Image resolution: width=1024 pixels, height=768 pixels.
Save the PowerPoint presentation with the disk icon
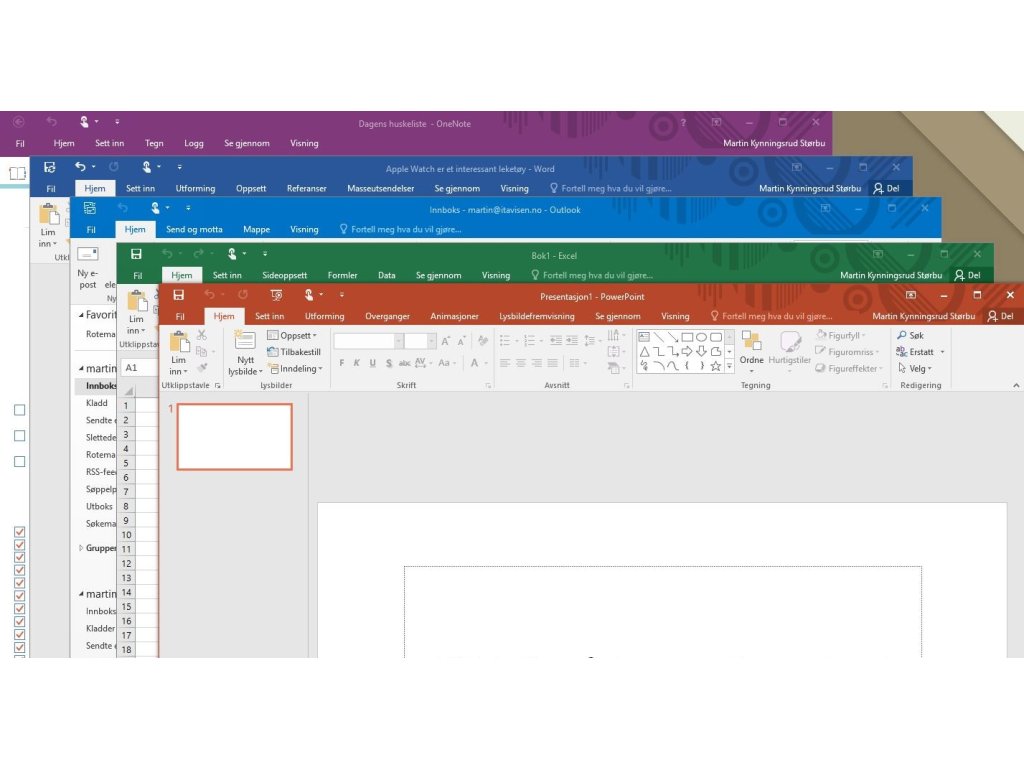click(x=178, y=295)
